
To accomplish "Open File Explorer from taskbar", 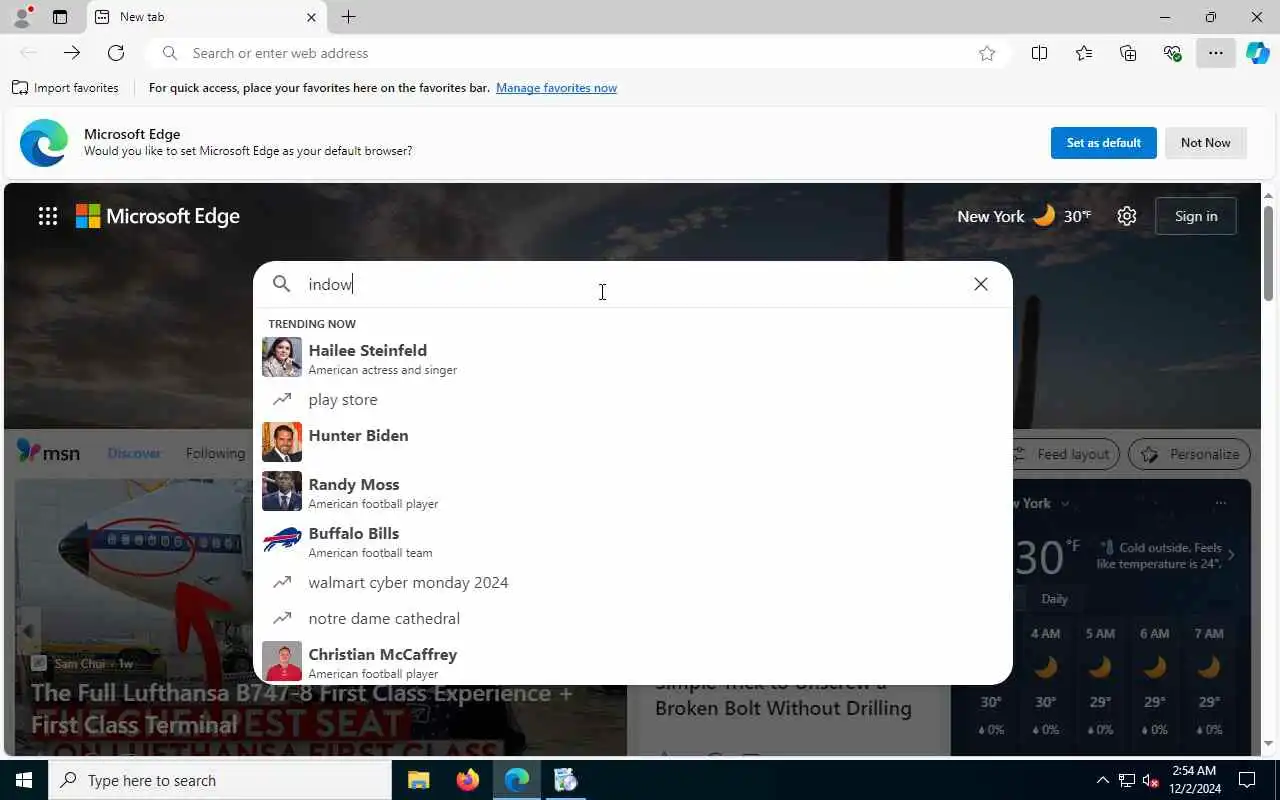I will tap(418, 780).
